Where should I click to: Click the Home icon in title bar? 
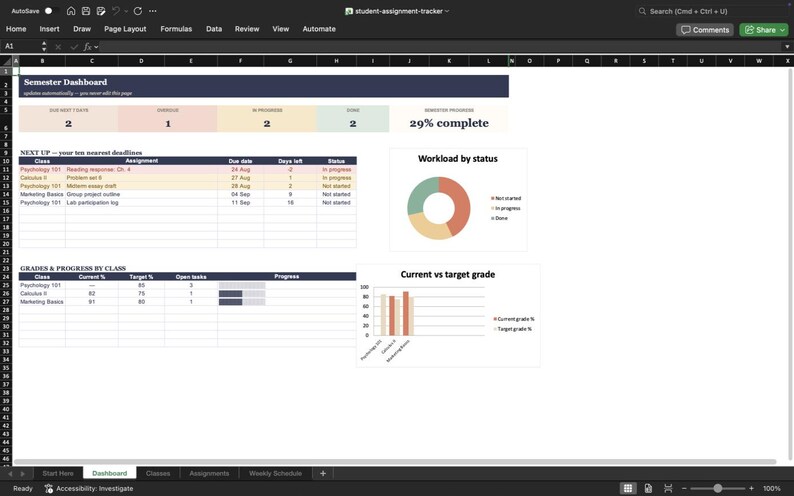point(71,11)
